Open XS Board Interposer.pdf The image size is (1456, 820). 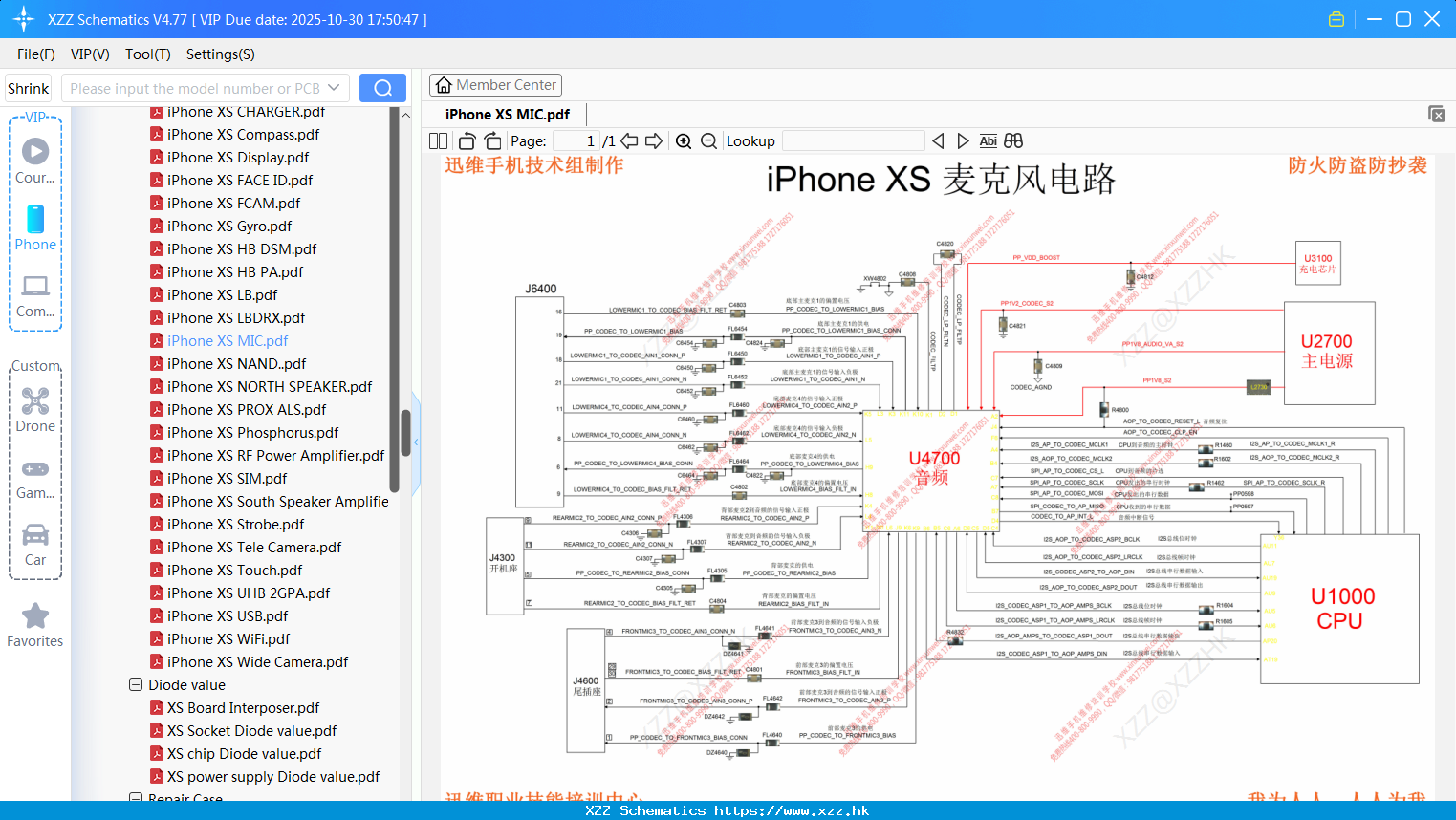[243, 708]
